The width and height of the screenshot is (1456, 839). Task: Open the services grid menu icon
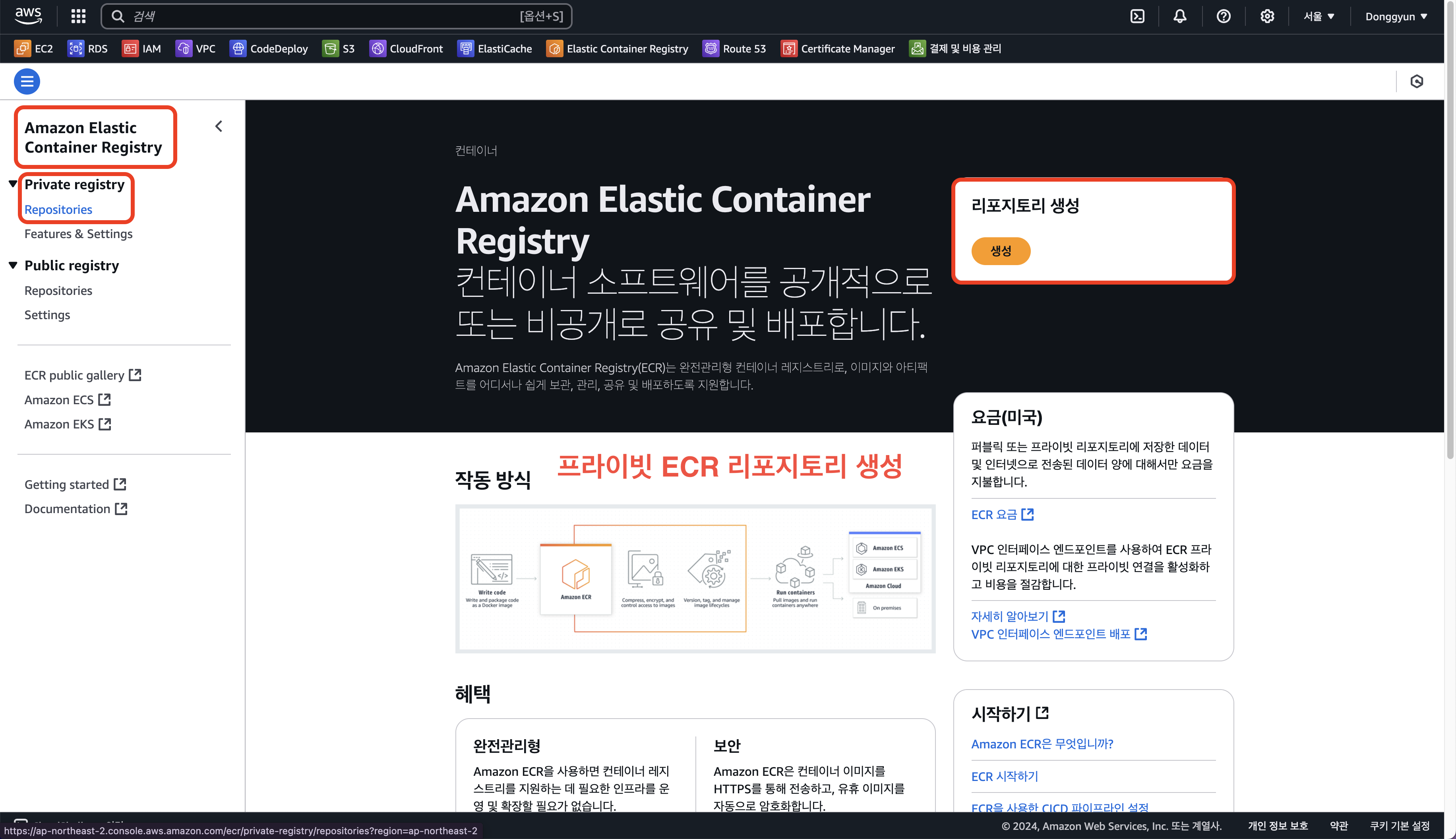click(x=78, y=16)
